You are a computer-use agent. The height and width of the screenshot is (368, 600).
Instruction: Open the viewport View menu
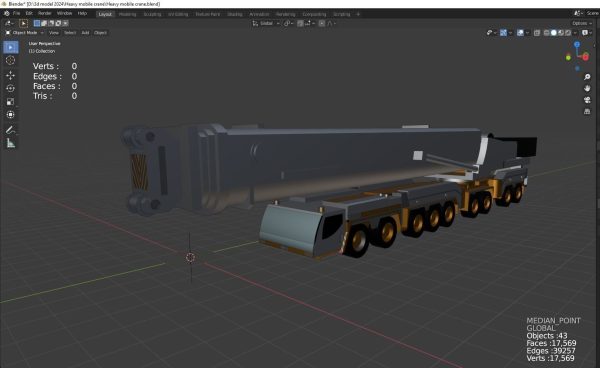(x=54, y=33)
